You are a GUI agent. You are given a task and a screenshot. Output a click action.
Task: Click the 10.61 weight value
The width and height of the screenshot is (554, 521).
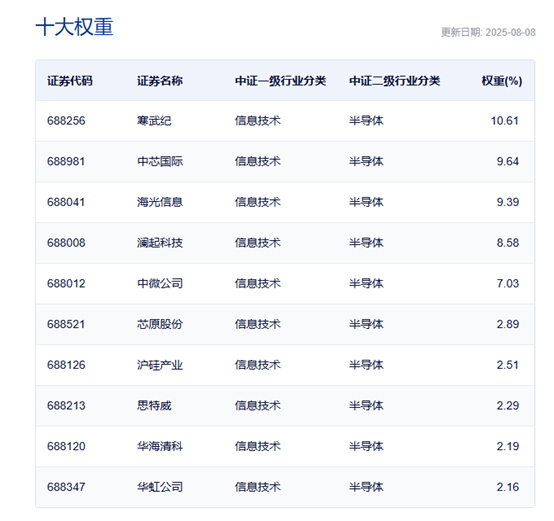click(x=505, y=121)
